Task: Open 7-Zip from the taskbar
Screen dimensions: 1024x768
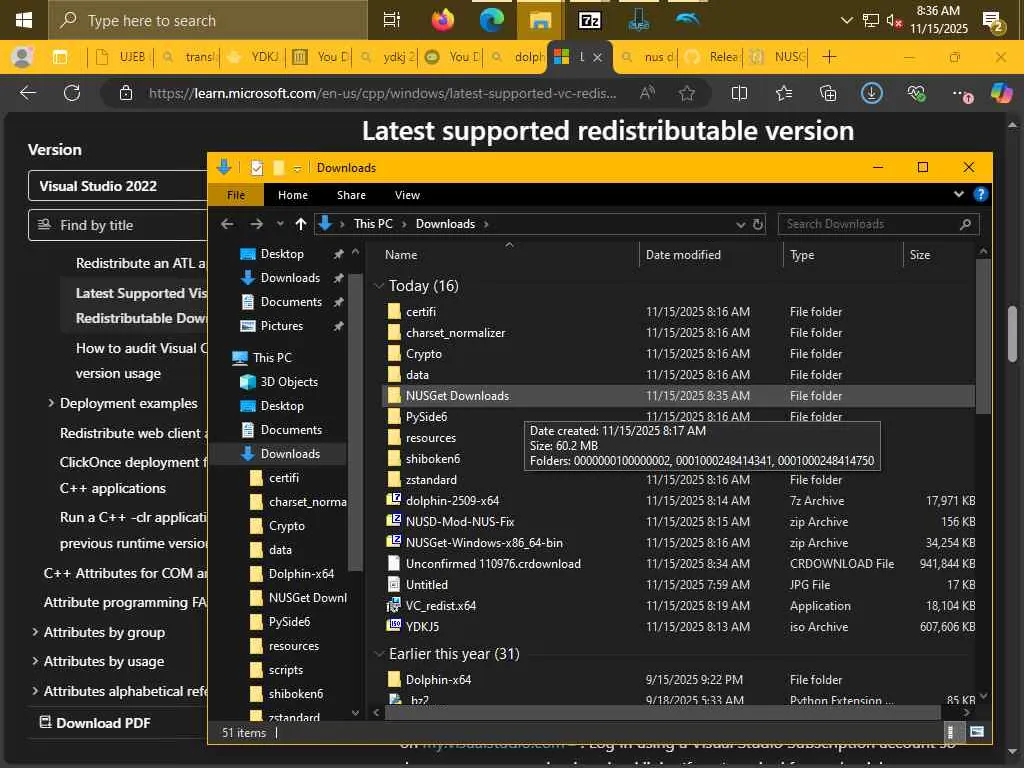Action: pos(590,20)
